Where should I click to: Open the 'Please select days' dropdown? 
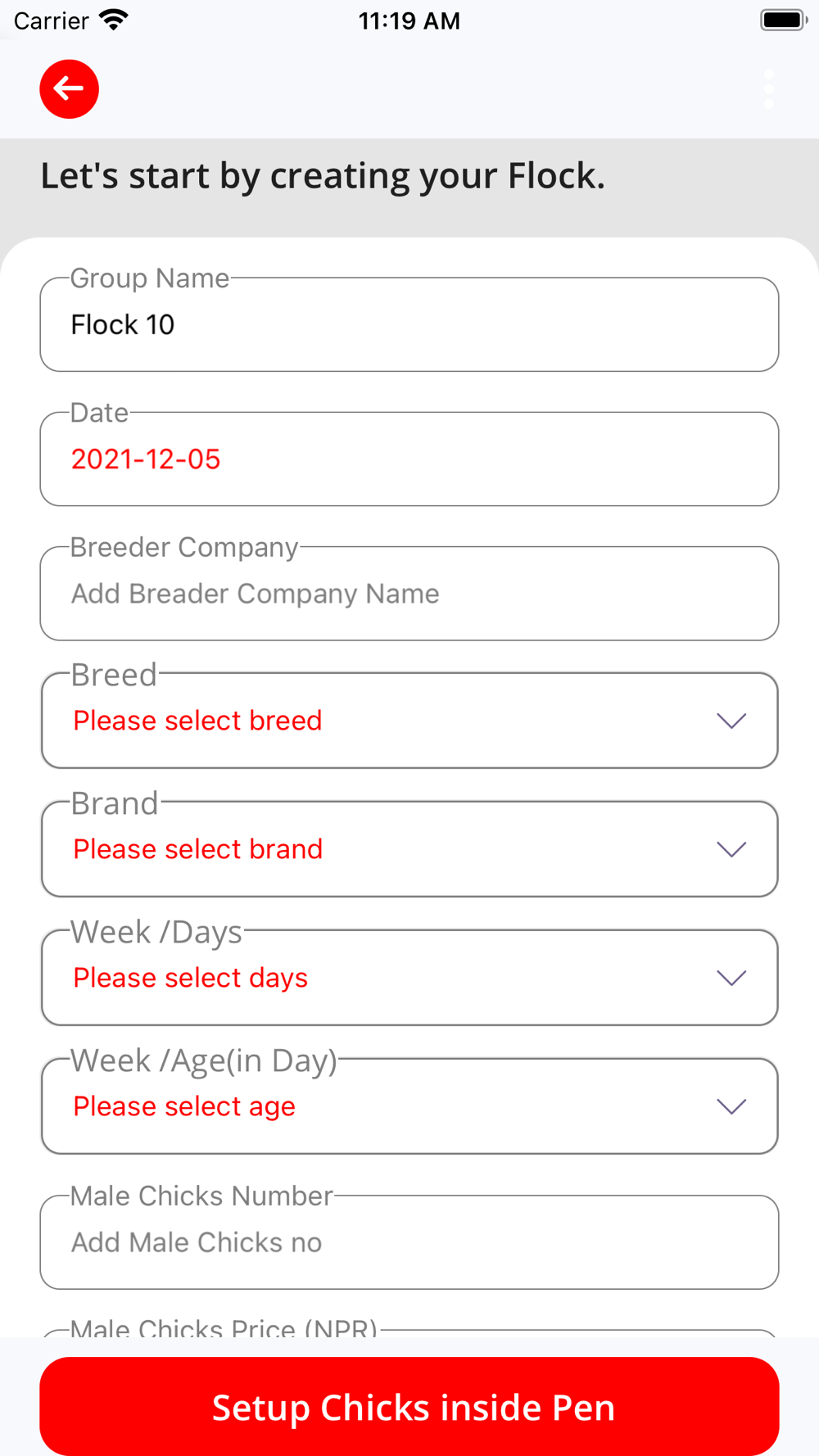coord(409,978)
